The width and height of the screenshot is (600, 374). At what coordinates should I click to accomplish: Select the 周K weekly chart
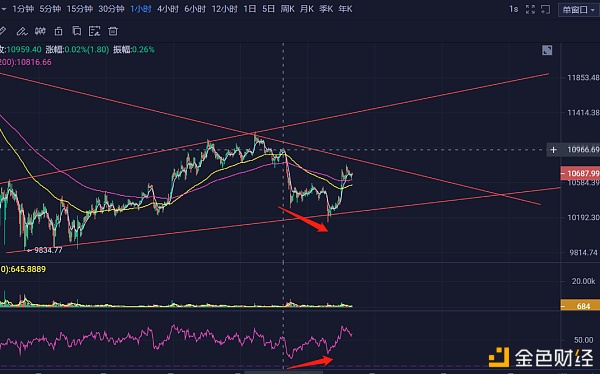[287, 9]
